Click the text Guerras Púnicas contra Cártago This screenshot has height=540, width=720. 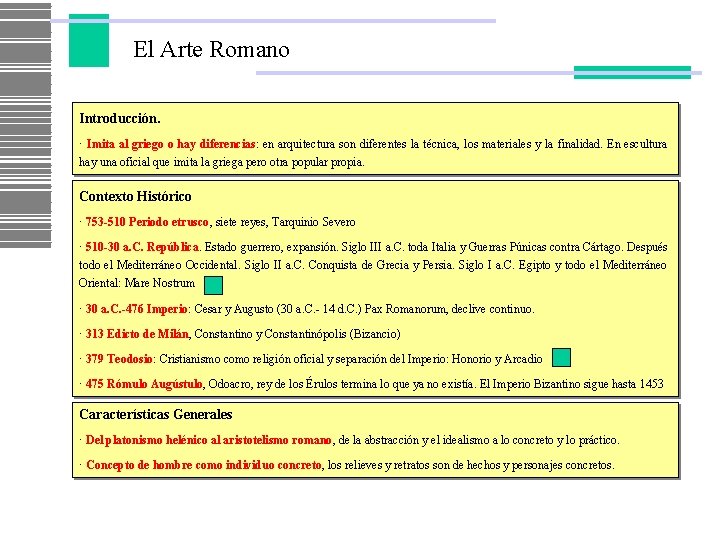pos(546,247)
